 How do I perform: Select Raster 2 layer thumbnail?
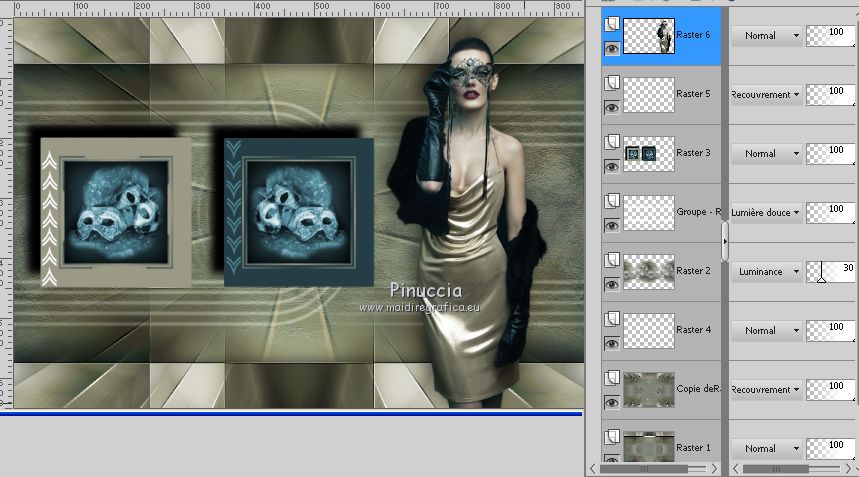[649, 272]
